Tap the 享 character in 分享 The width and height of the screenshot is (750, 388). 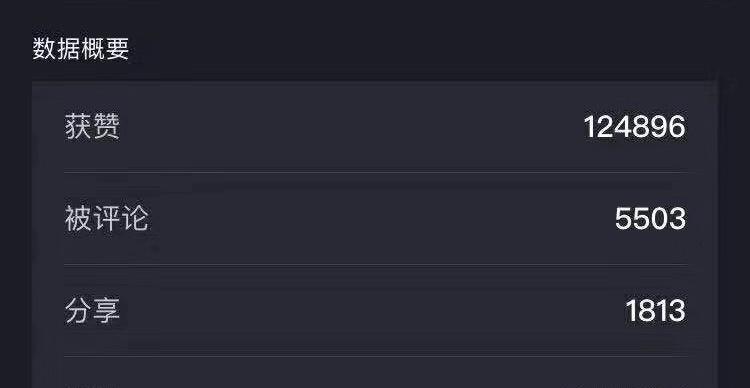pos(106,311)
